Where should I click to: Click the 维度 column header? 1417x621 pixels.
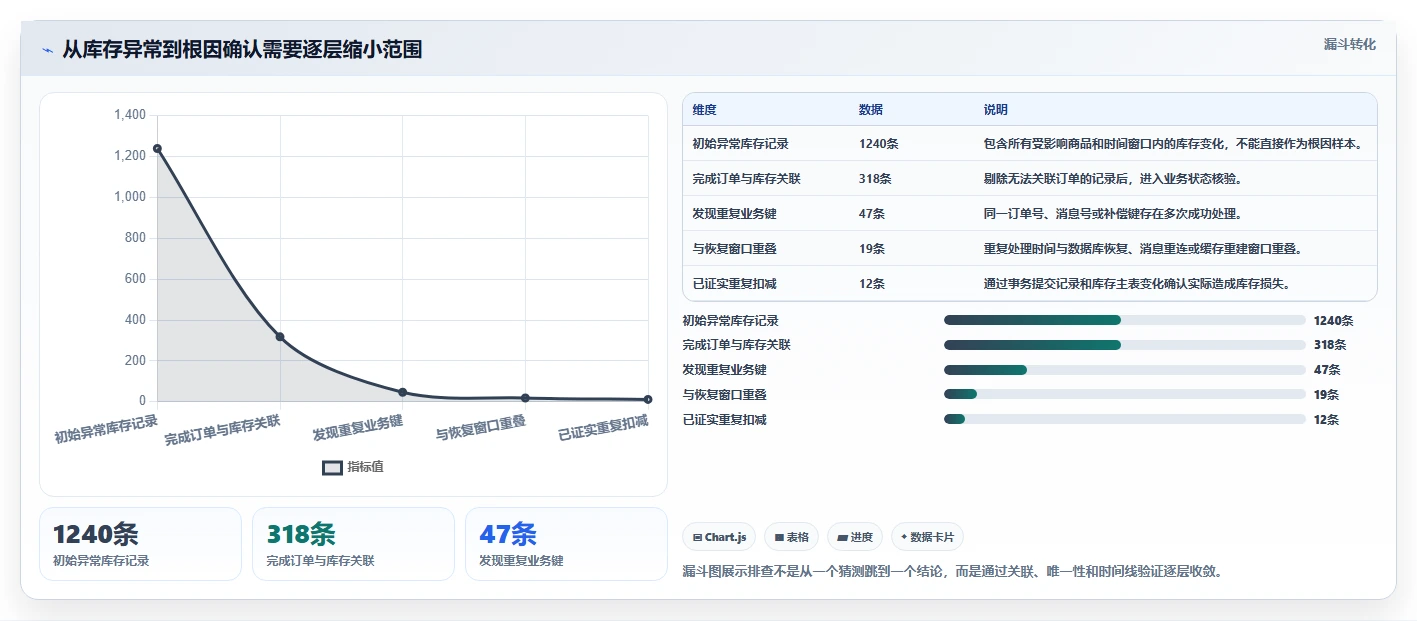705,110
